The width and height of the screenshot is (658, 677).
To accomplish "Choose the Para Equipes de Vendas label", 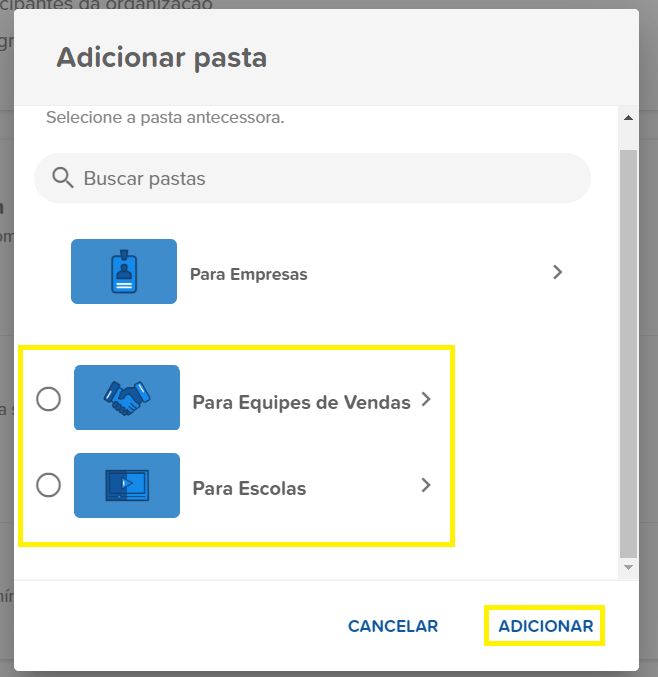I will [x=301, y=402].
